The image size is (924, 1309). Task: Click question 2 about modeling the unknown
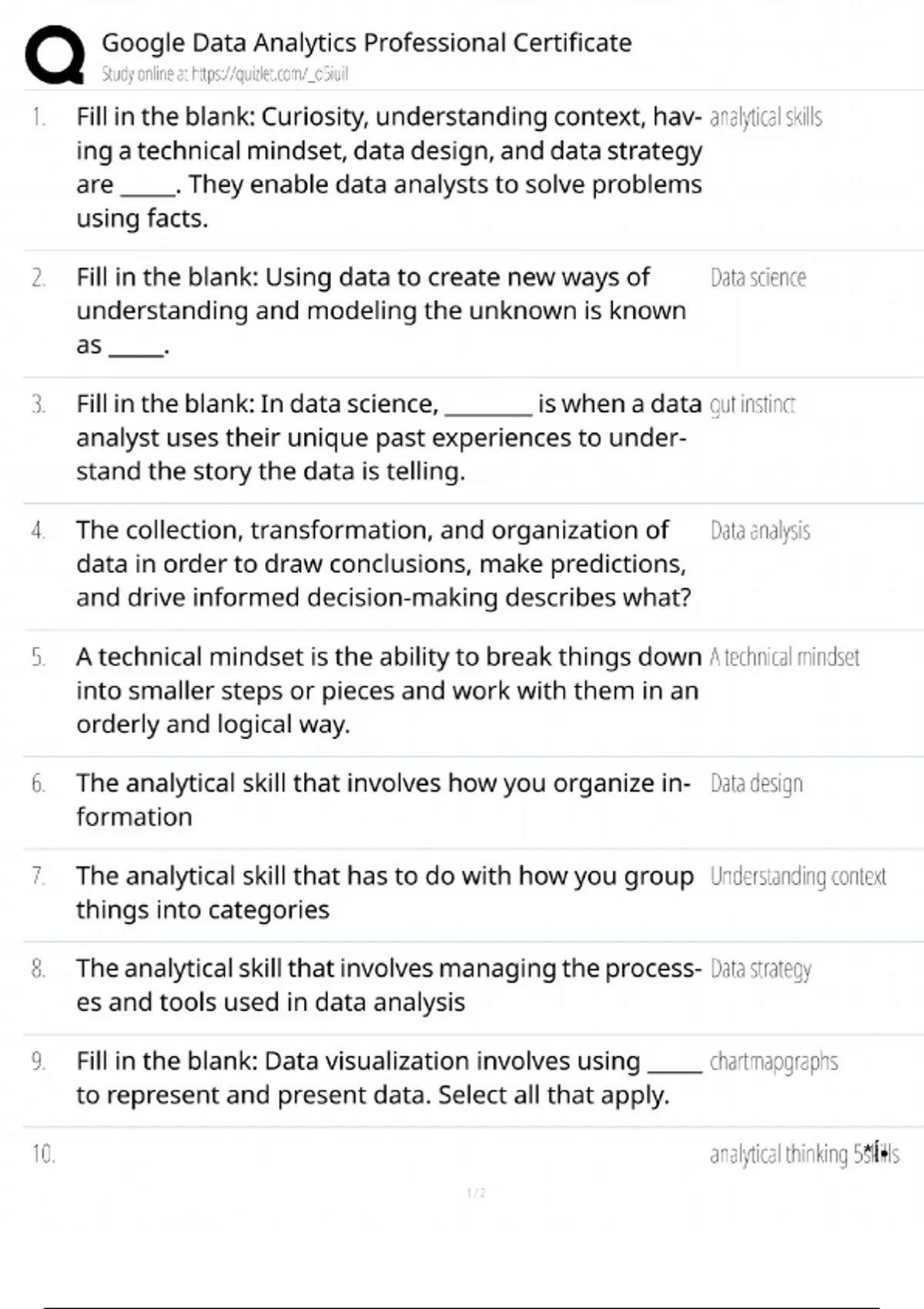(x=381, y=310)
